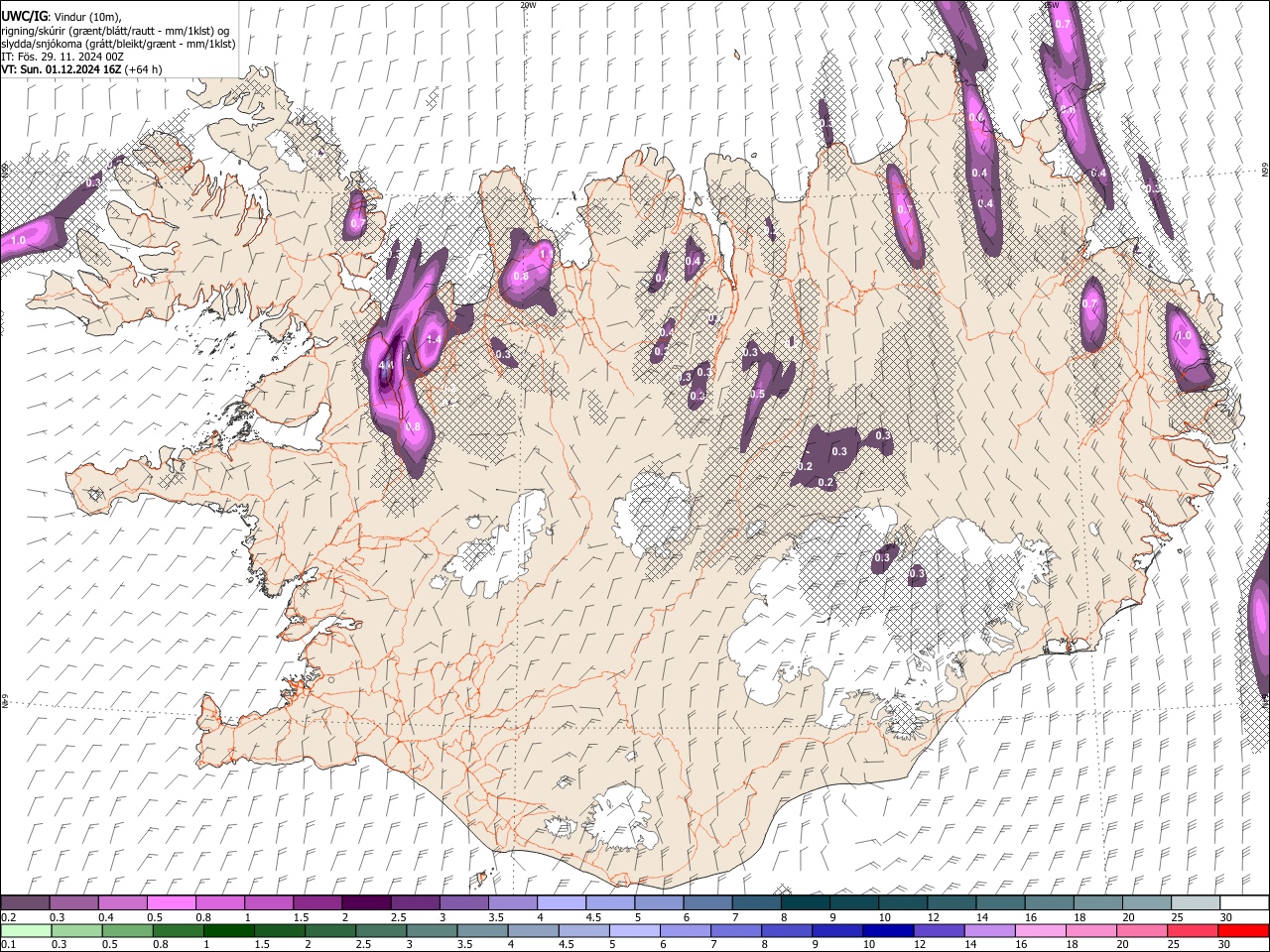
Task: Click the pale green lower swatch starting at 0.1
Action: pos(26,930)
